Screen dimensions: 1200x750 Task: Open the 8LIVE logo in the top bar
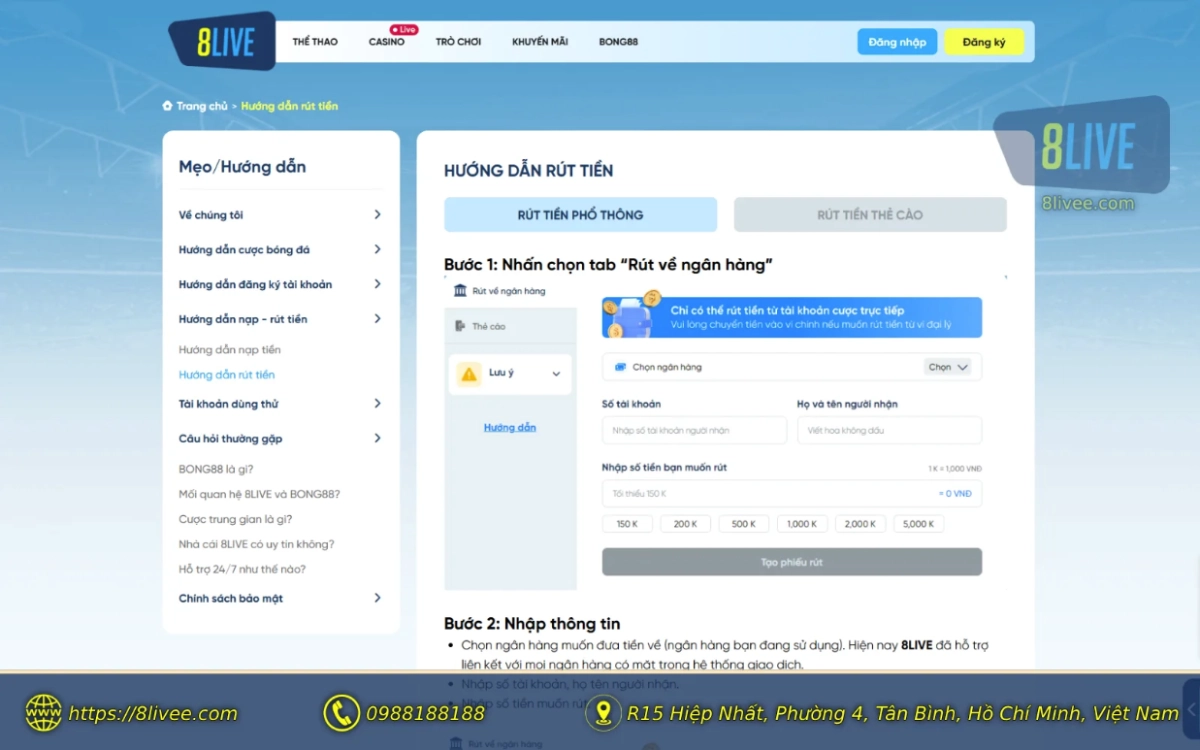point(221,41)
